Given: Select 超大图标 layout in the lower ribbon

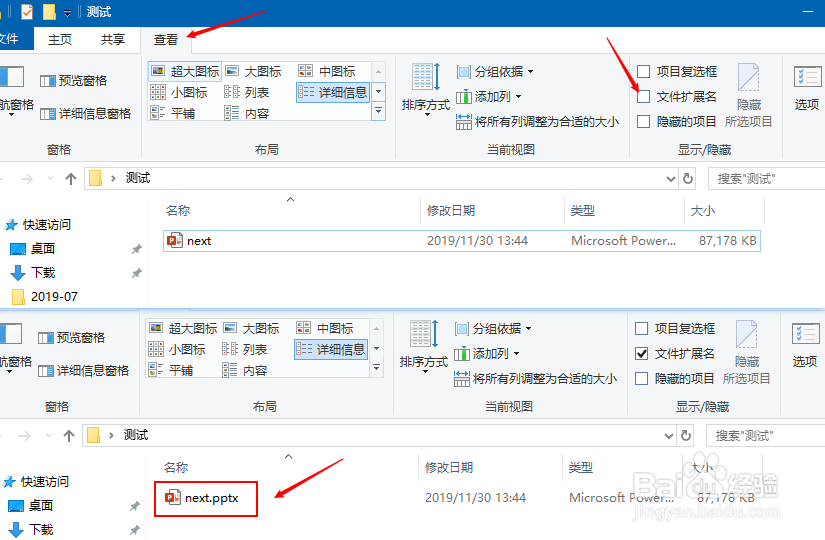Looking at the screenshot, I should coord(183,328).
